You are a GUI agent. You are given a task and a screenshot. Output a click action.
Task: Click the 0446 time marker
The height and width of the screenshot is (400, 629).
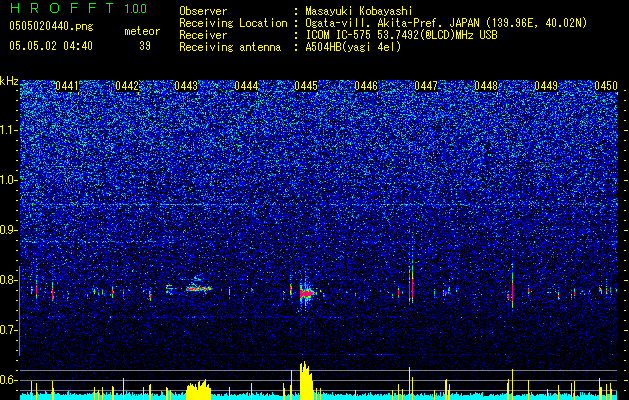366,86
